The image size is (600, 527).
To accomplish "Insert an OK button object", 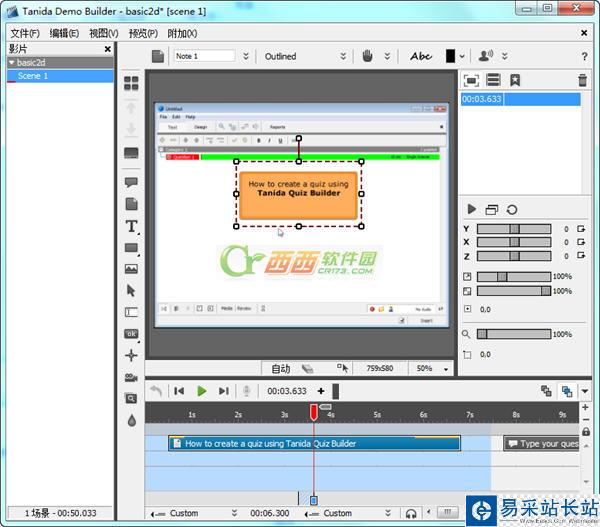I will coord(131,334).
